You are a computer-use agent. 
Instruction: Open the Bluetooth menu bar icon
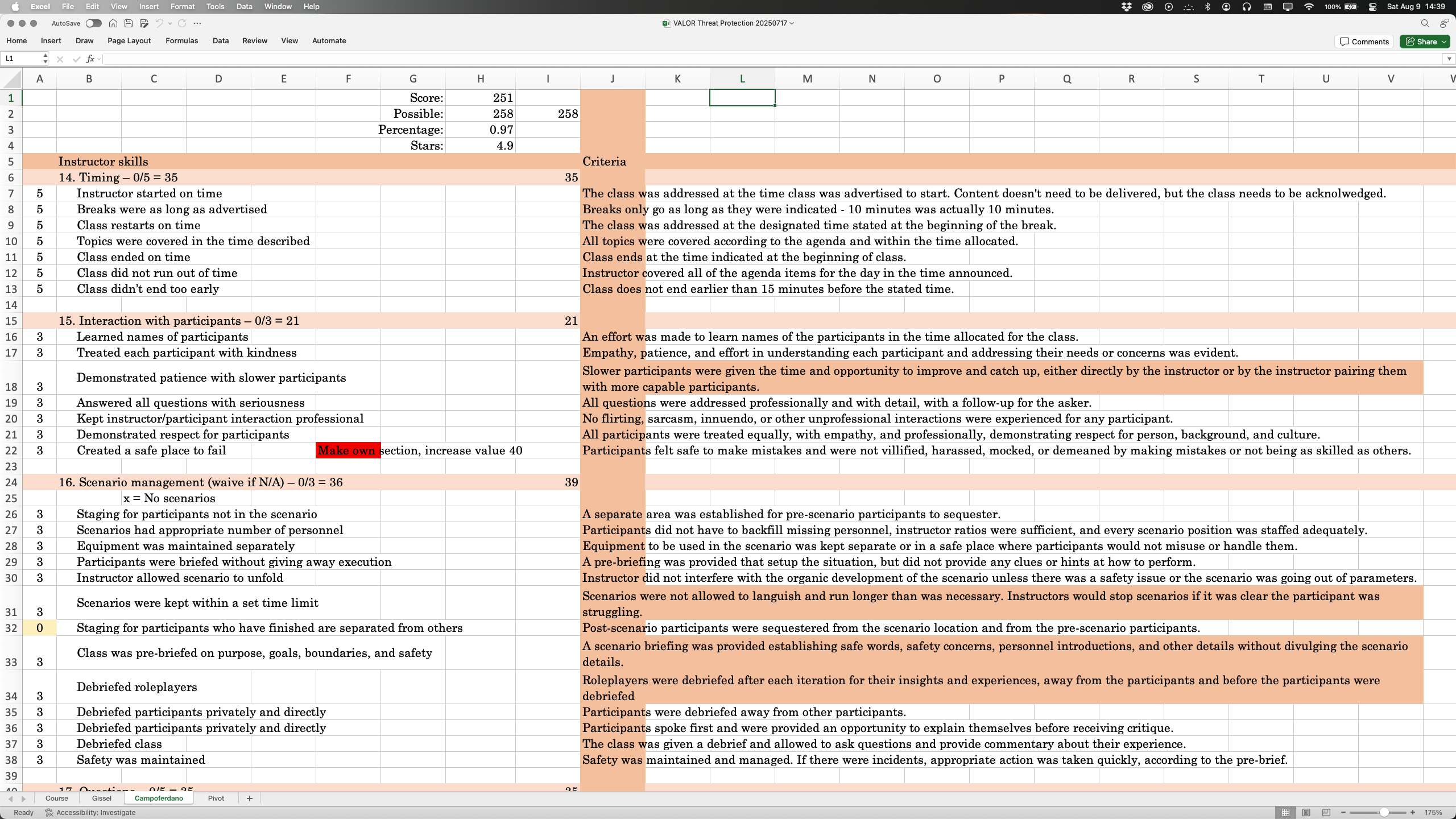coord(1207,7)
